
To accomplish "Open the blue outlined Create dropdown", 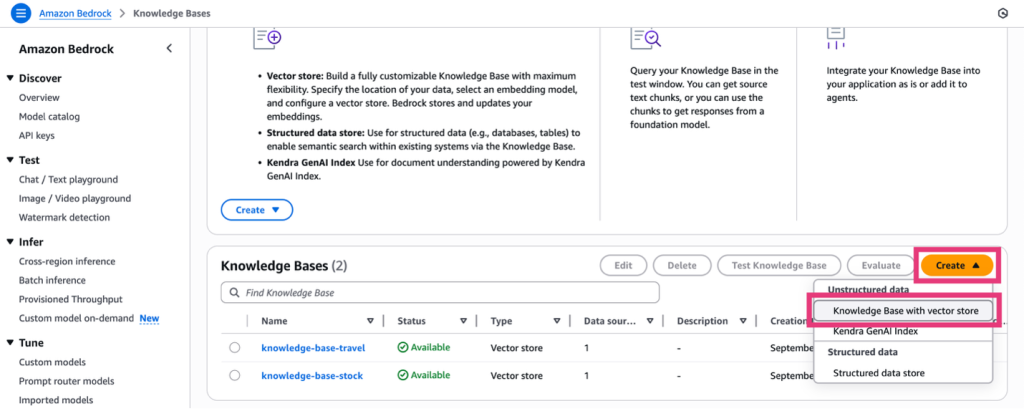I will point(257,210).
